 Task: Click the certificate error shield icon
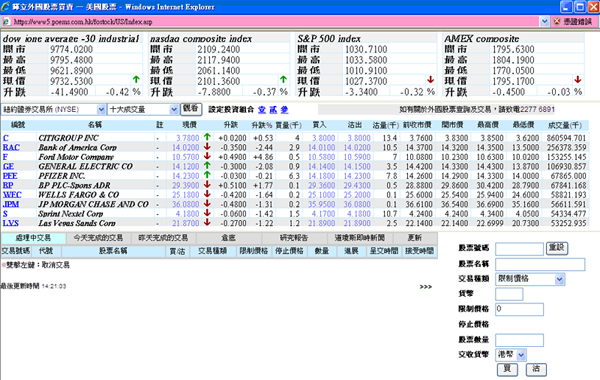556,22
